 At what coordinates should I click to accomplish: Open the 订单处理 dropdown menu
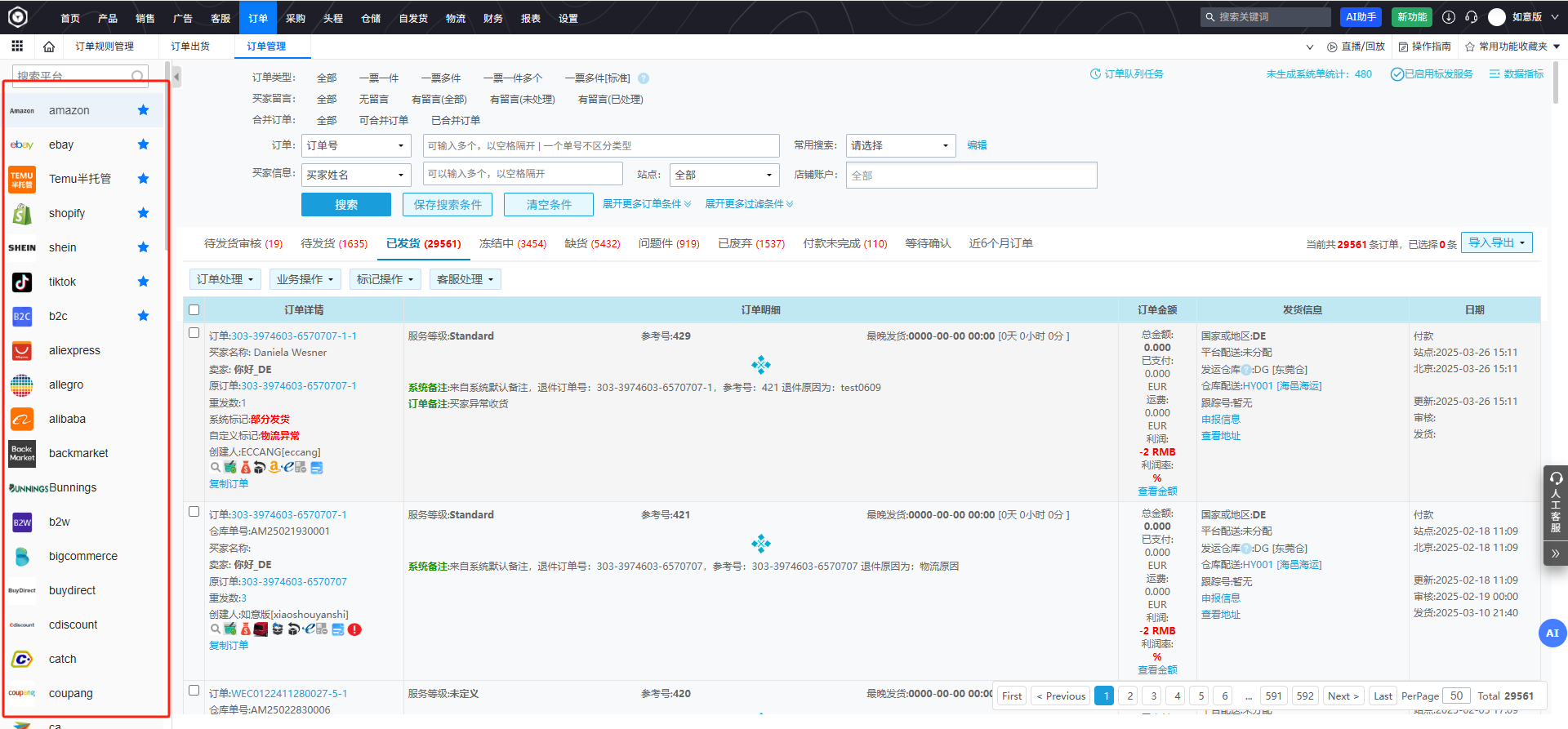click(225, 279)
